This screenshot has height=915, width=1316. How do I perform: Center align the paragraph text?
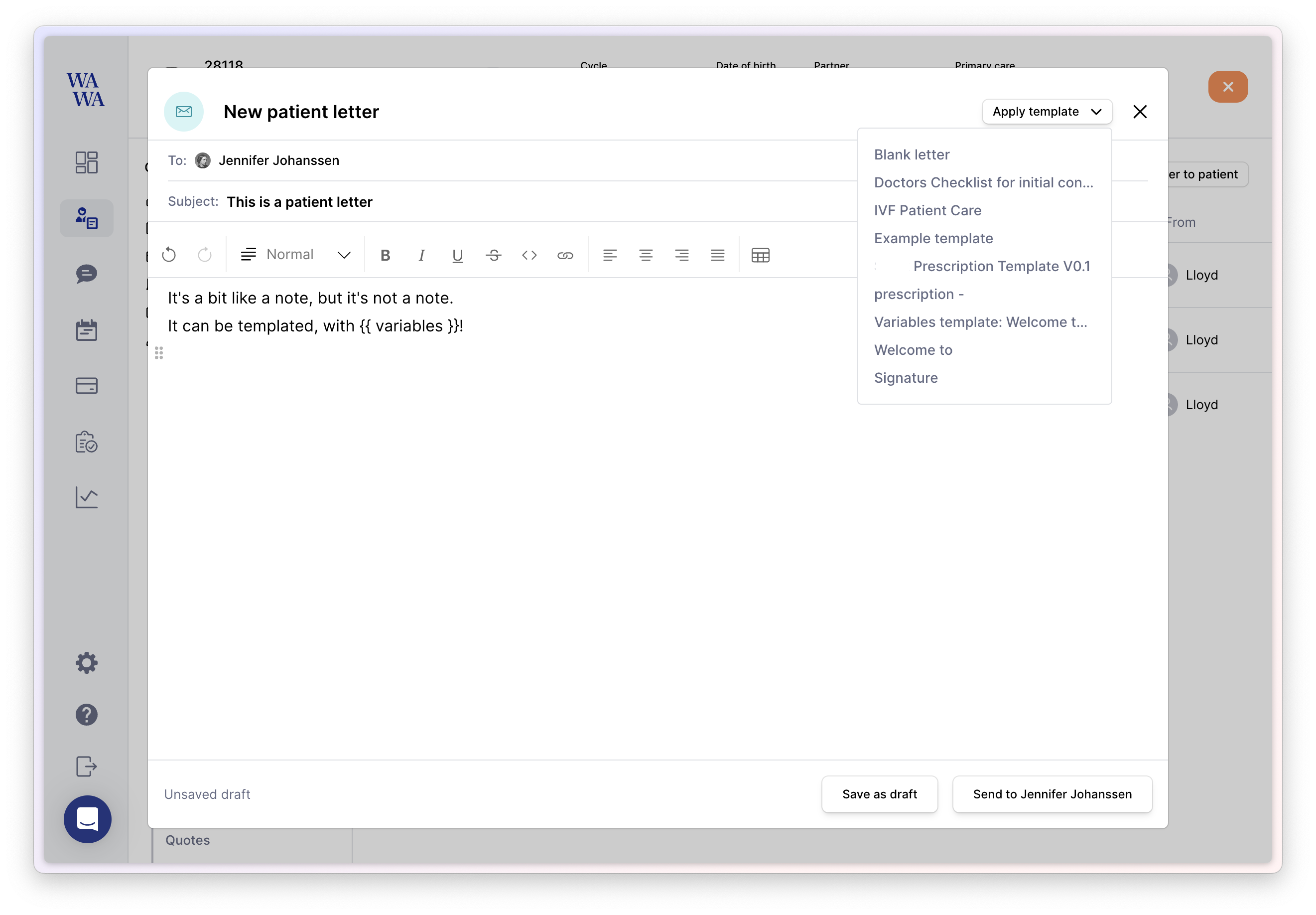(646, 255)
